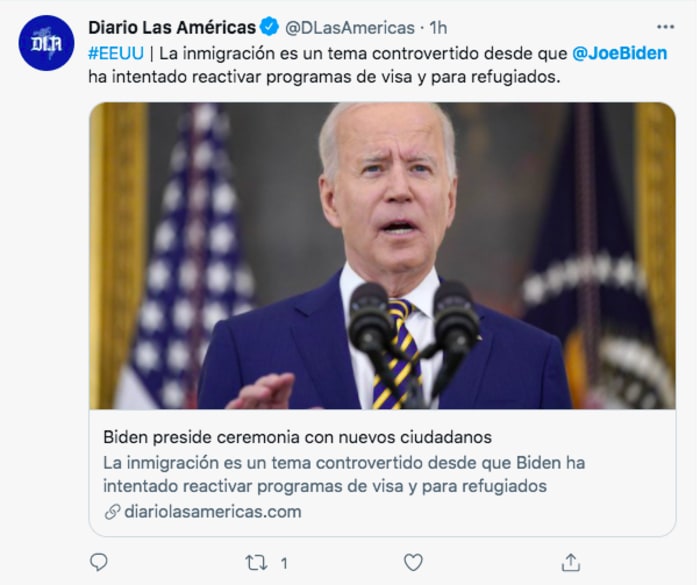Open the #EEUU hashtag
700x585 pixels.
click(x=116, y=54)
